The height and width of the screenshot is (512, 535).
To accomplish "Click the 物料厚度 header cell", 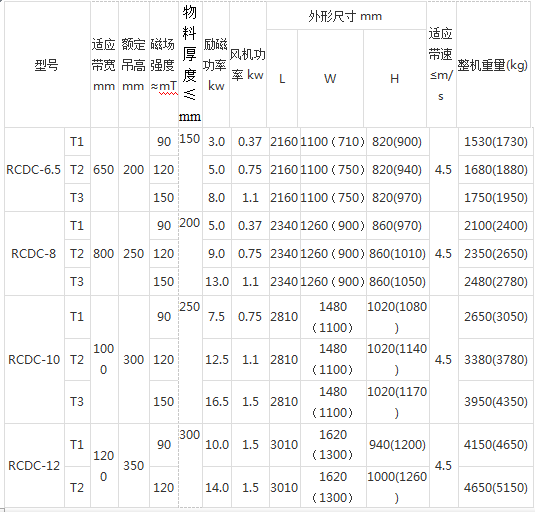I will (x=190, y=64).
